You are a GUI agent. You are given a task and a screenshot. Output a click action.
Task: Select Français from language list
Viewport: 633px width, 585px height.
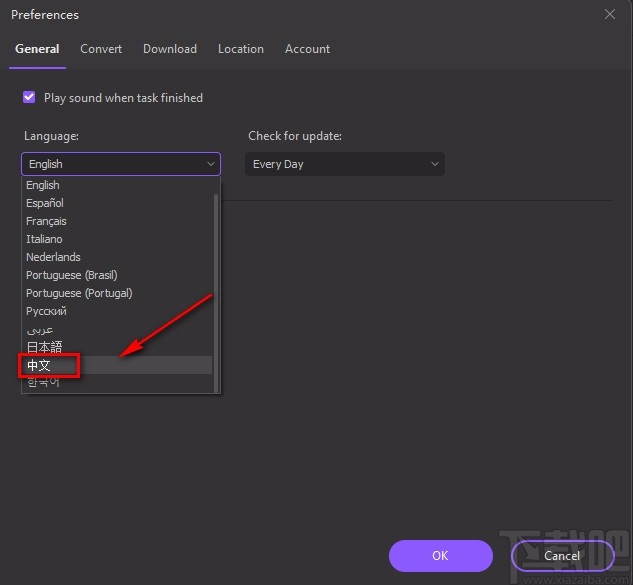coord(46,221)
